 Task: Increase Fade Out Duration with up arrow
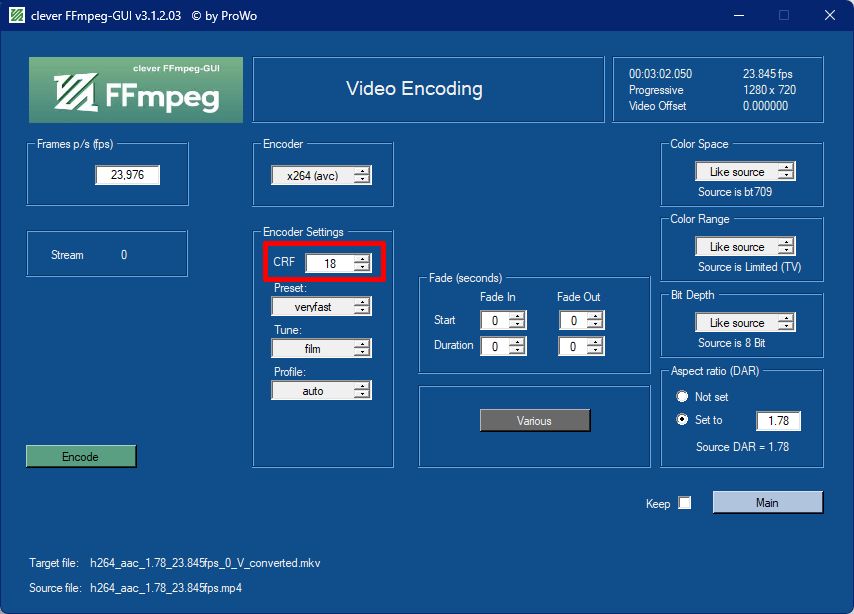click(596, 342)
